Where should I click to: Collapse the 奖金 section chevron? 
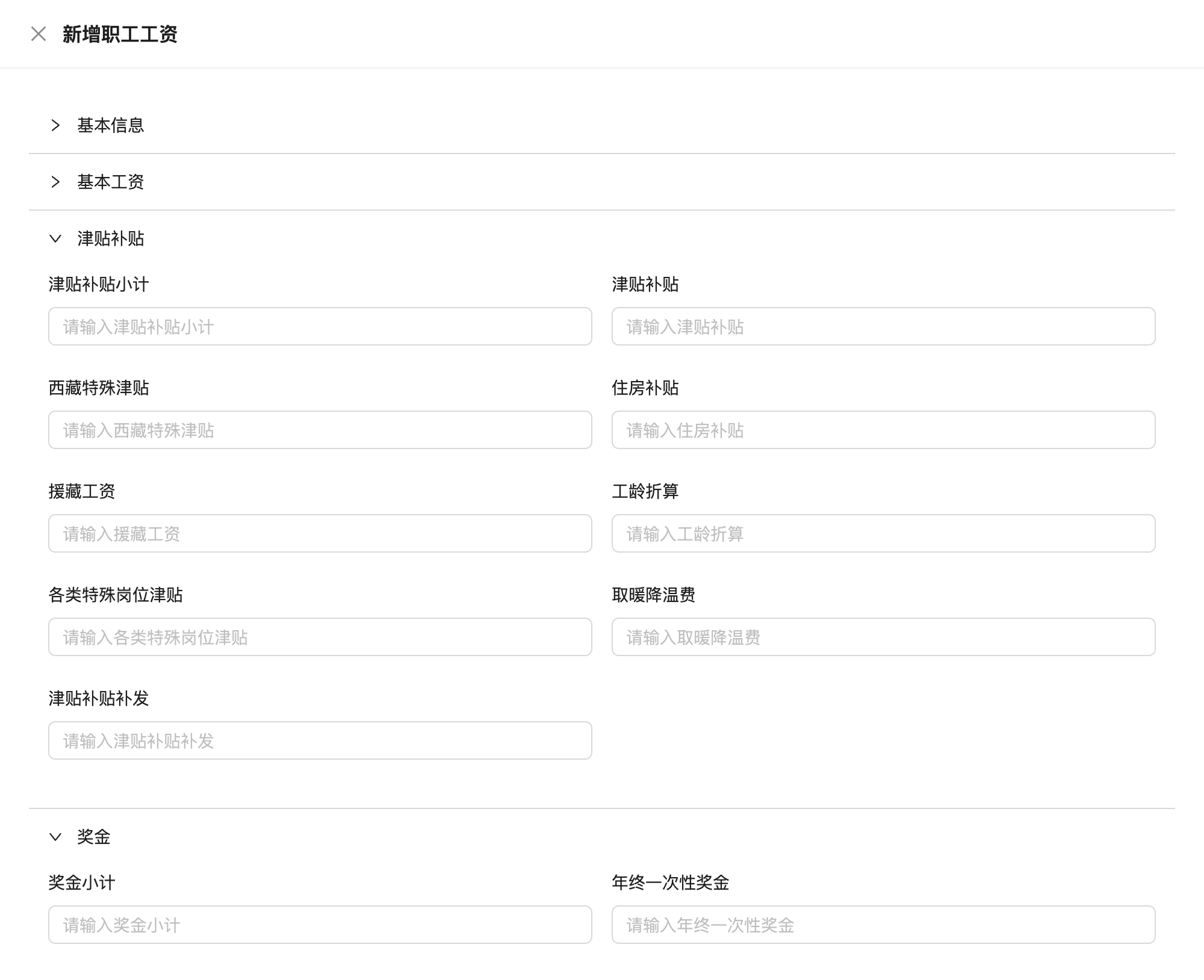(55, 837)
